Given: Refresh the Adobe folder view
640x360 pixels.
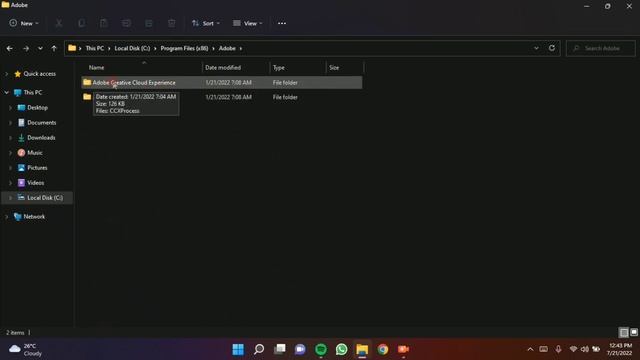Looking at the screenshot, I should coord(552,48).
